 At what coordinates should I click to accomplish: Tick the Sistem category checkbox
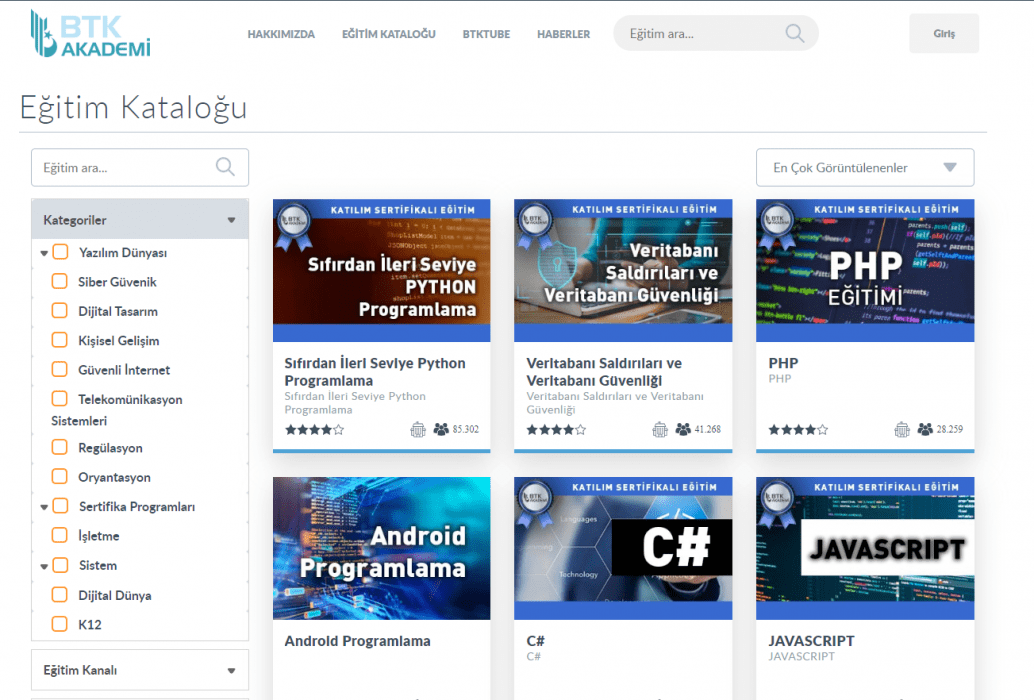[x=60, y=565]
